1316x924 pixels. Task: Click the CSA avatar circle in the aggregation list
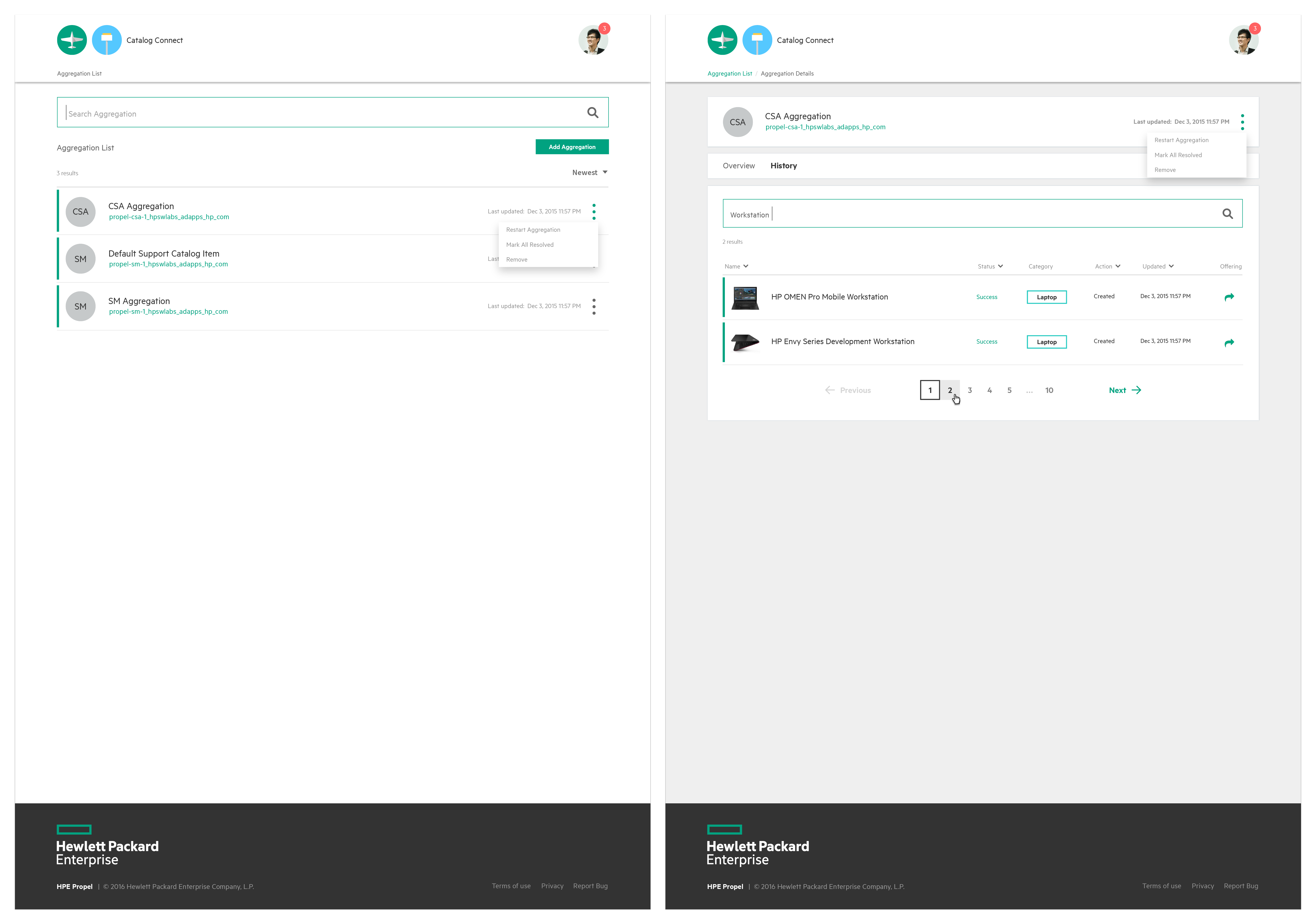pyautogui.click(x=81, y=212)
